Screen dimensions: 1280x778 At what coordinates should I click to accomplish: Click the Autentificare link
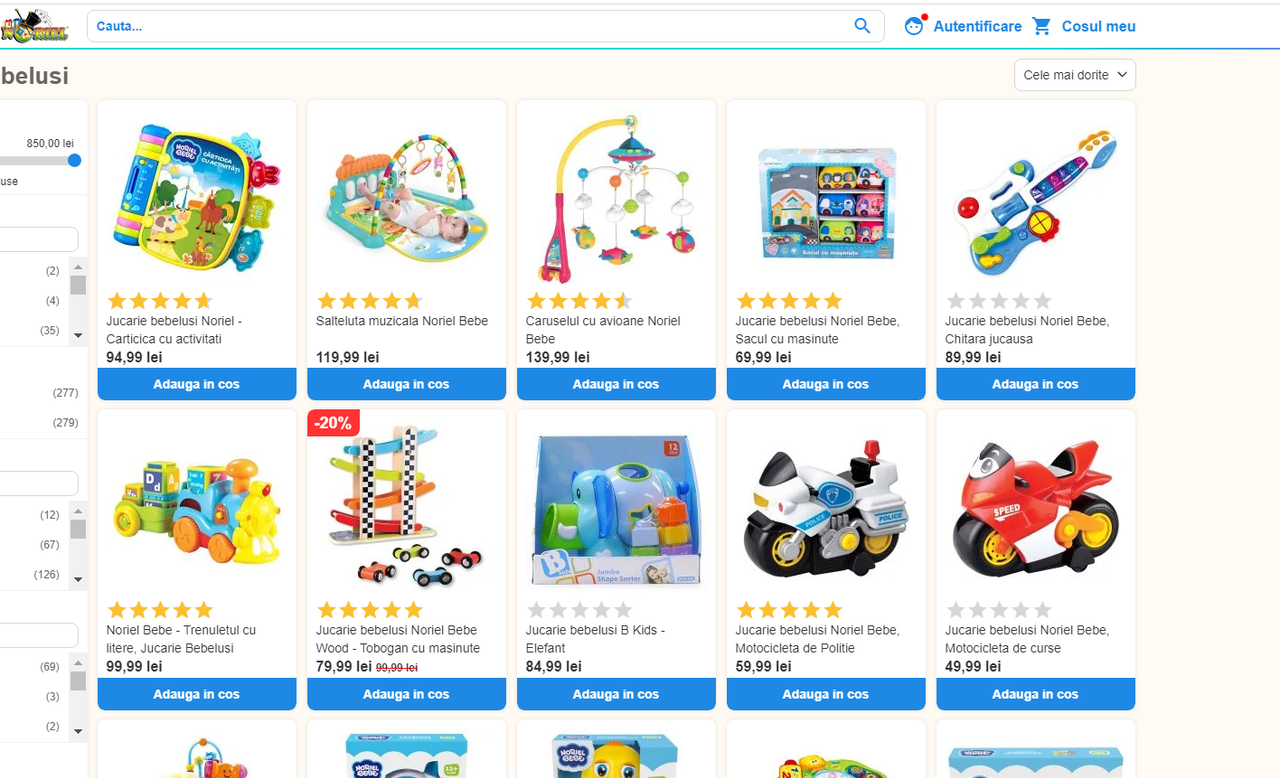click(977, 26)
